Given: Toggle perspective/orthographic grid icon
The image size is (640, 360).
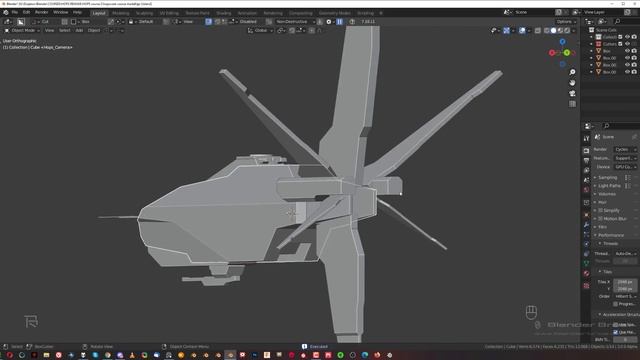Looking at the screenshot, I should (x=572, y=104).
